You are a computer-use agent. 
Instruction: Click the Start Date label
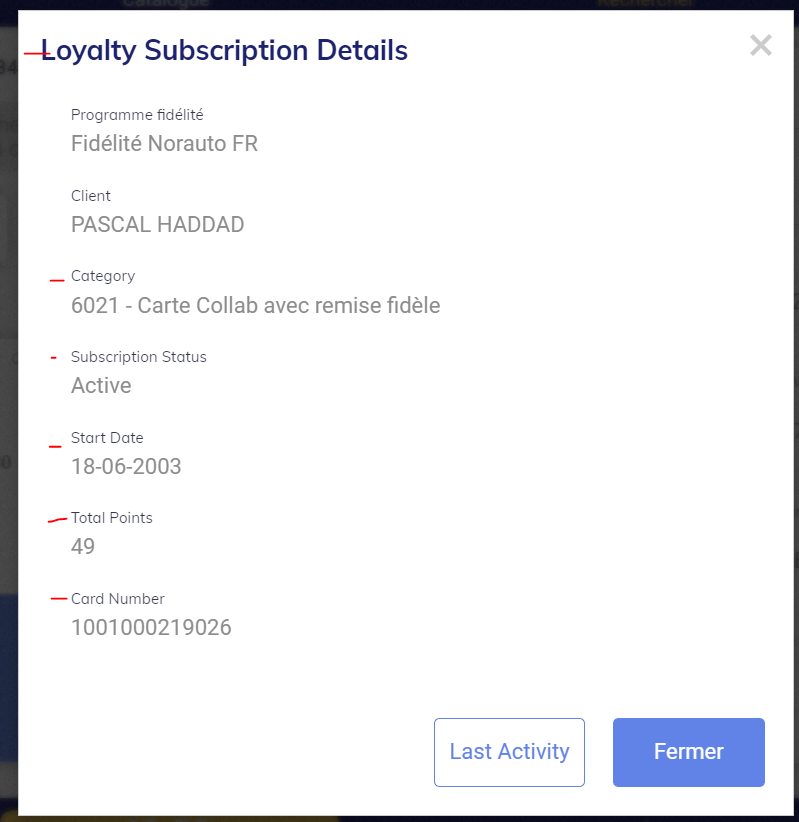(107, 438)
